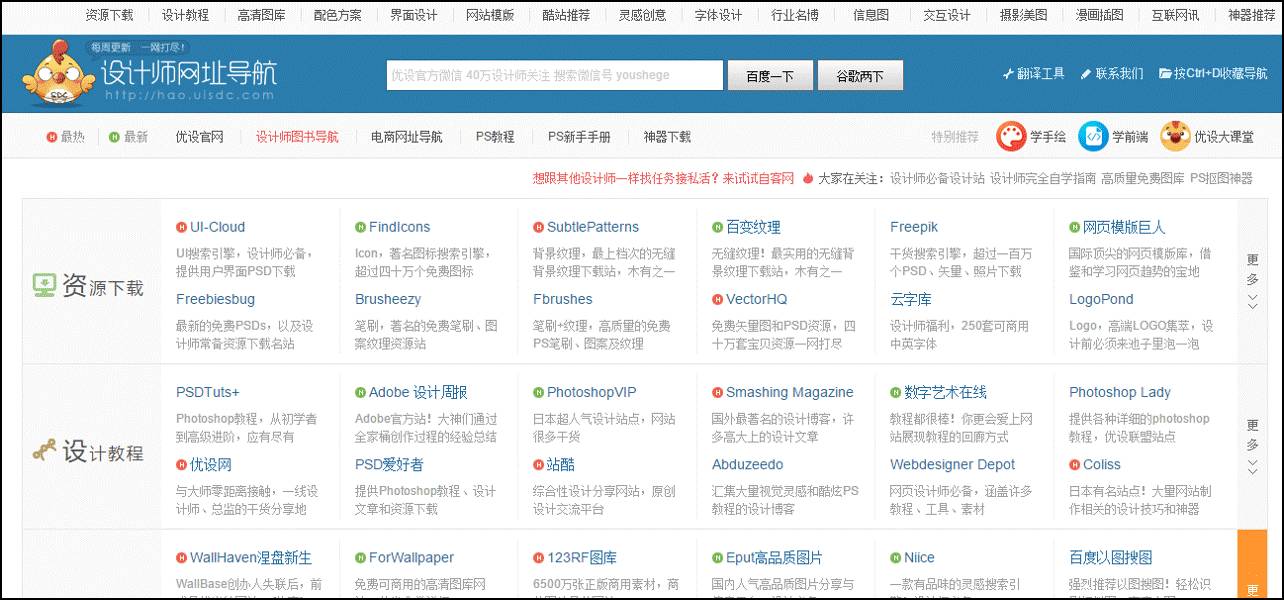
Task: Select the blue code icon for 学前端
Action: pos(1092,136)
